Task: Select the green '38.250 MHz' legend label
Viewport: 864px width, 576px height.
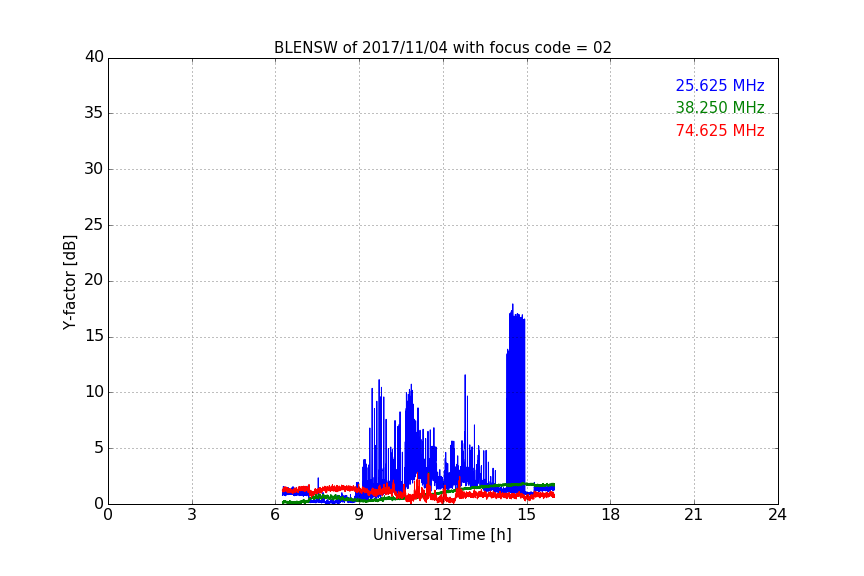Action: point(720,107)
